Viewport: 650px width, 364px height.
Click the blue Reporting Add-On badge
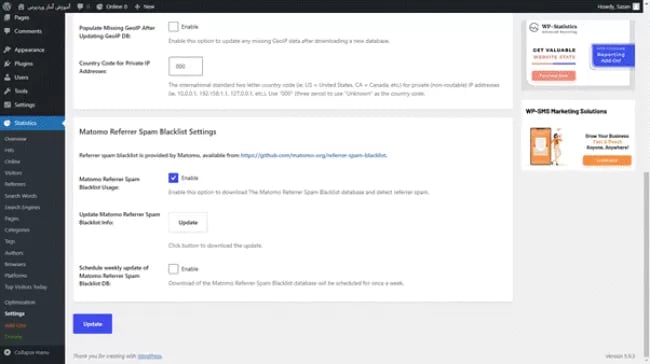pos(613,55)
